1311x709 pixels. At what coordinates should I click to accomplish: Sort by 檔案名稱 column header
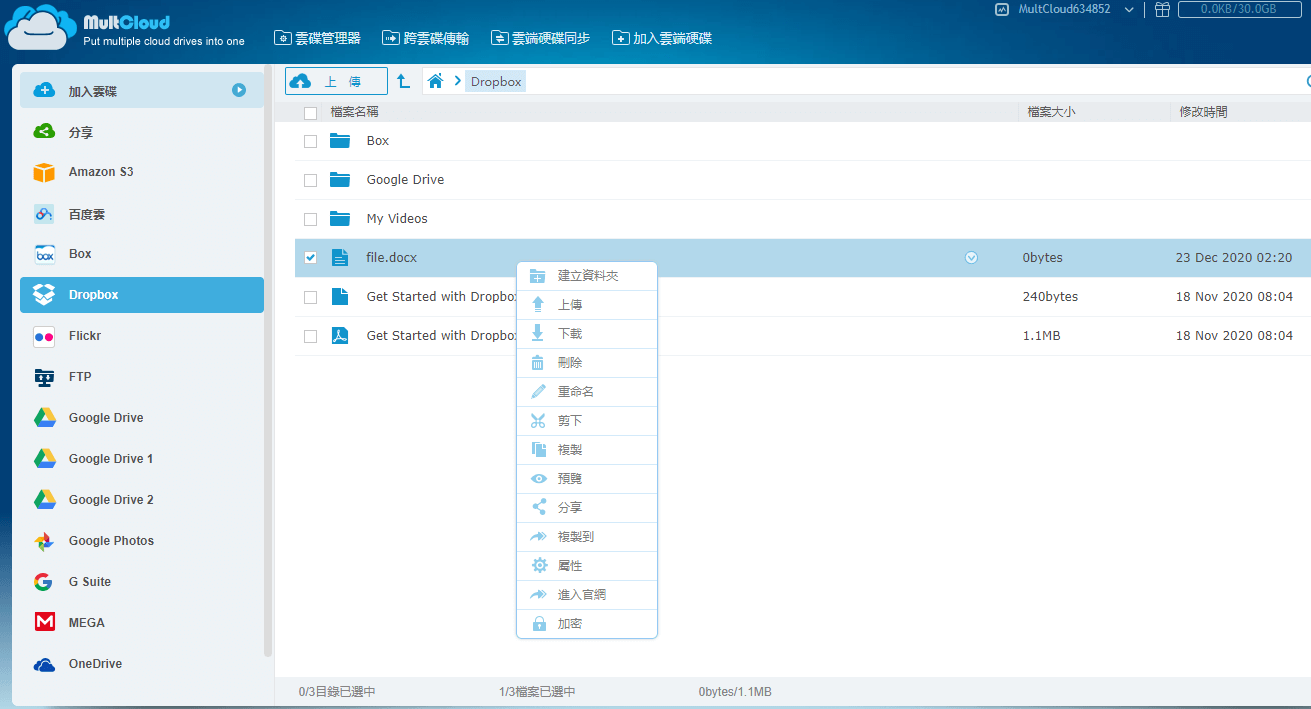tap(354, 112)
